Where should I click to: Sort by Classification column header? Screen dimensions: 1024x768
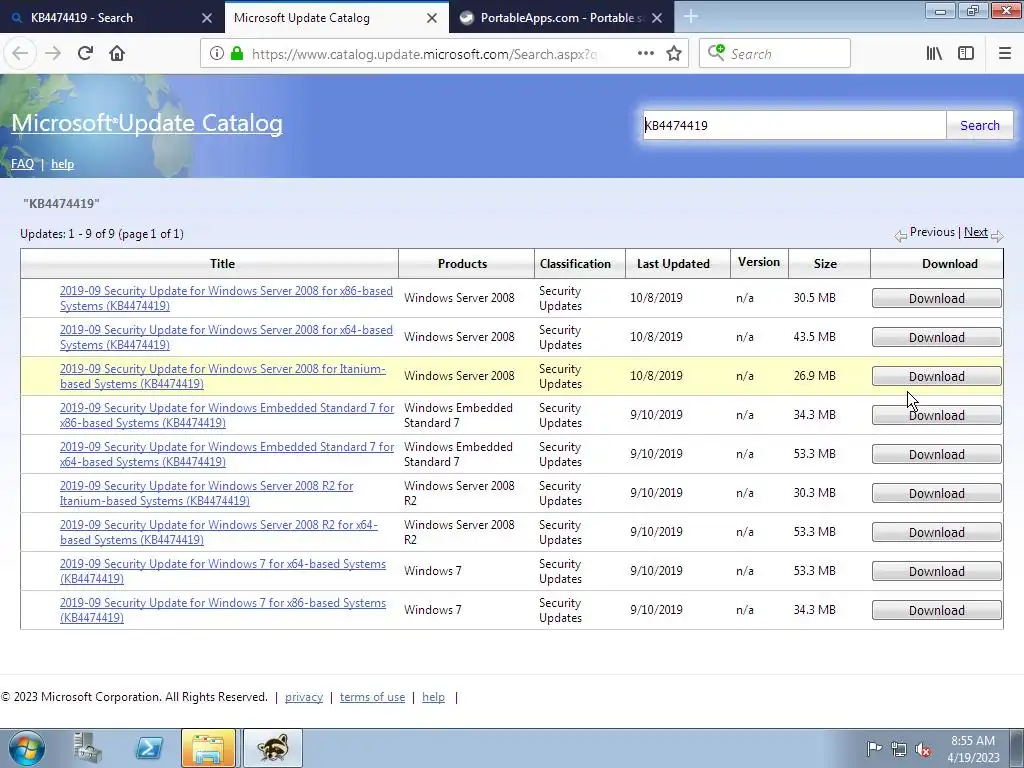(x=575, y=263)
